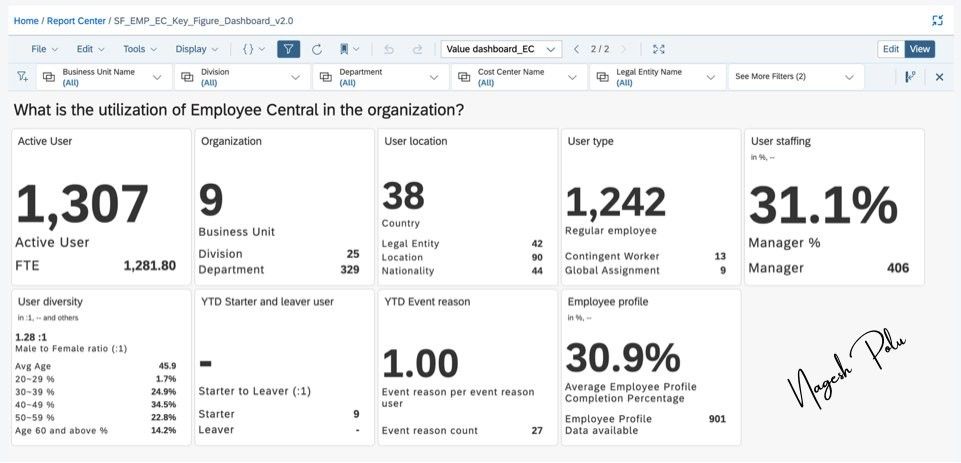This screenshot has height=463, width=961.
Task: Go to the previous page arrow
Action: coord(576,49)
